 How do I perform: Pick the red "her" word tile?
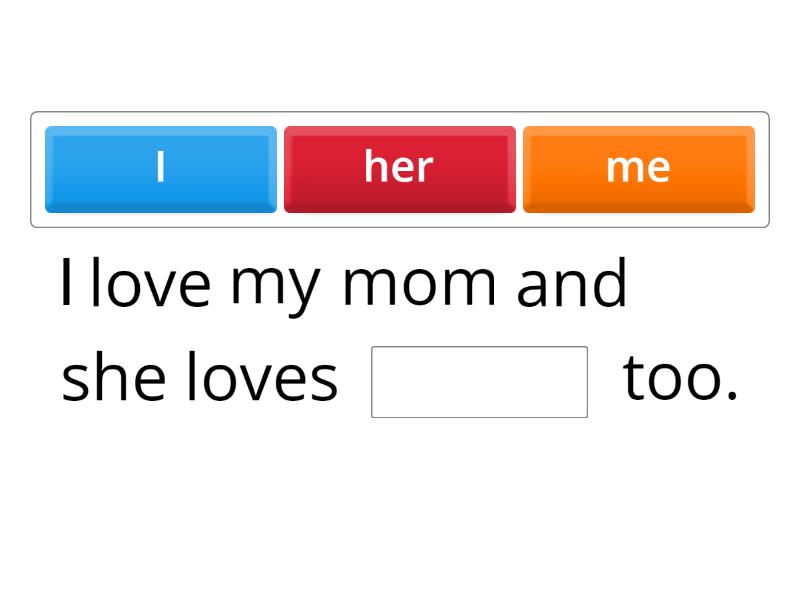pyautogui.click(x=399, y=169)
